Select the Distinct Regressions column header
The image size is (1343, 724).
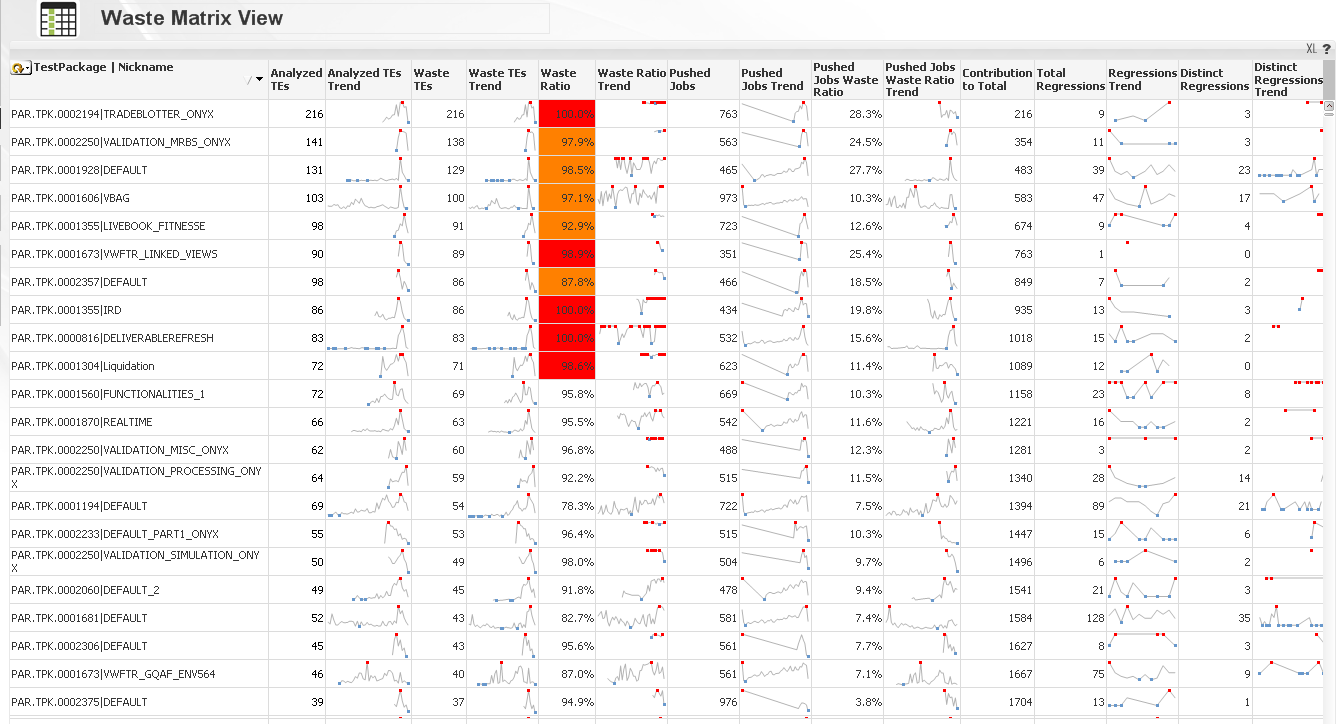[1213, 79]
